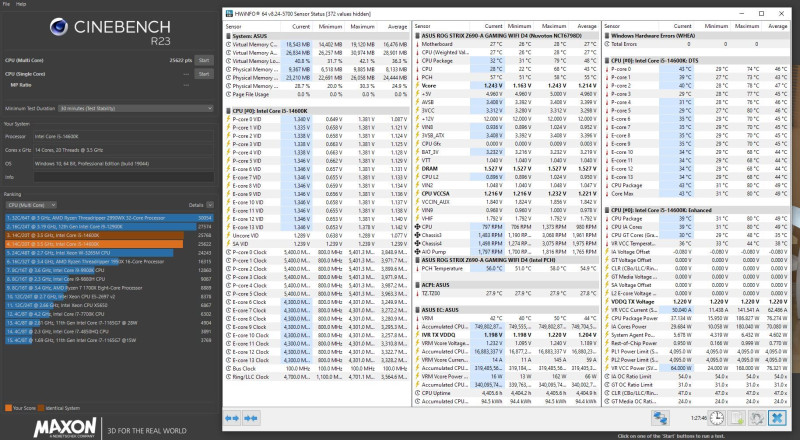Click the 'CPU [#0]: Intel Core i5-14600K: DTS' group header

click(696, 60)
